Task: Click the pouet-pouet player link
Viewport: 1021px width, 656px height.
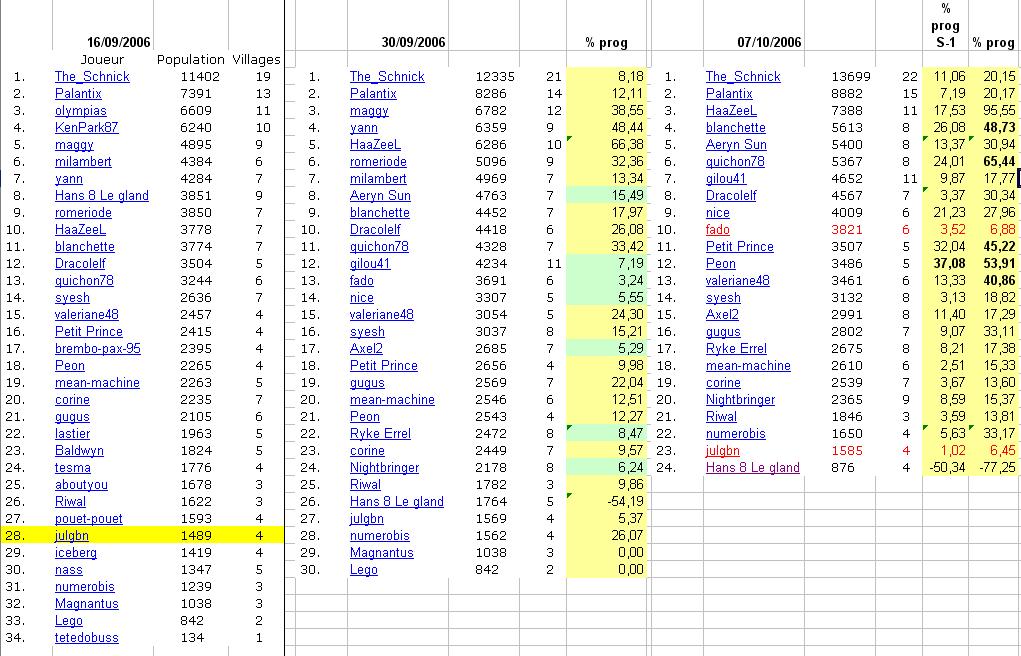Action: coord(89,519)
